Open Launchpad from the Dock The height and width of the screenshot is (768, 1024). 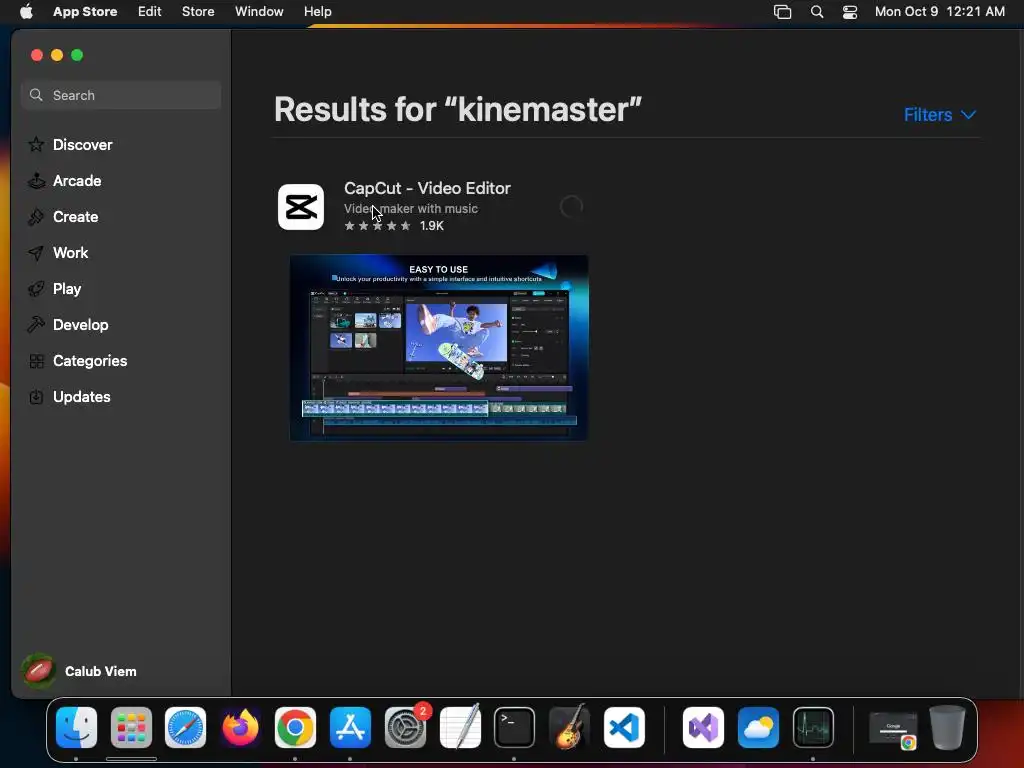[131, 727]
